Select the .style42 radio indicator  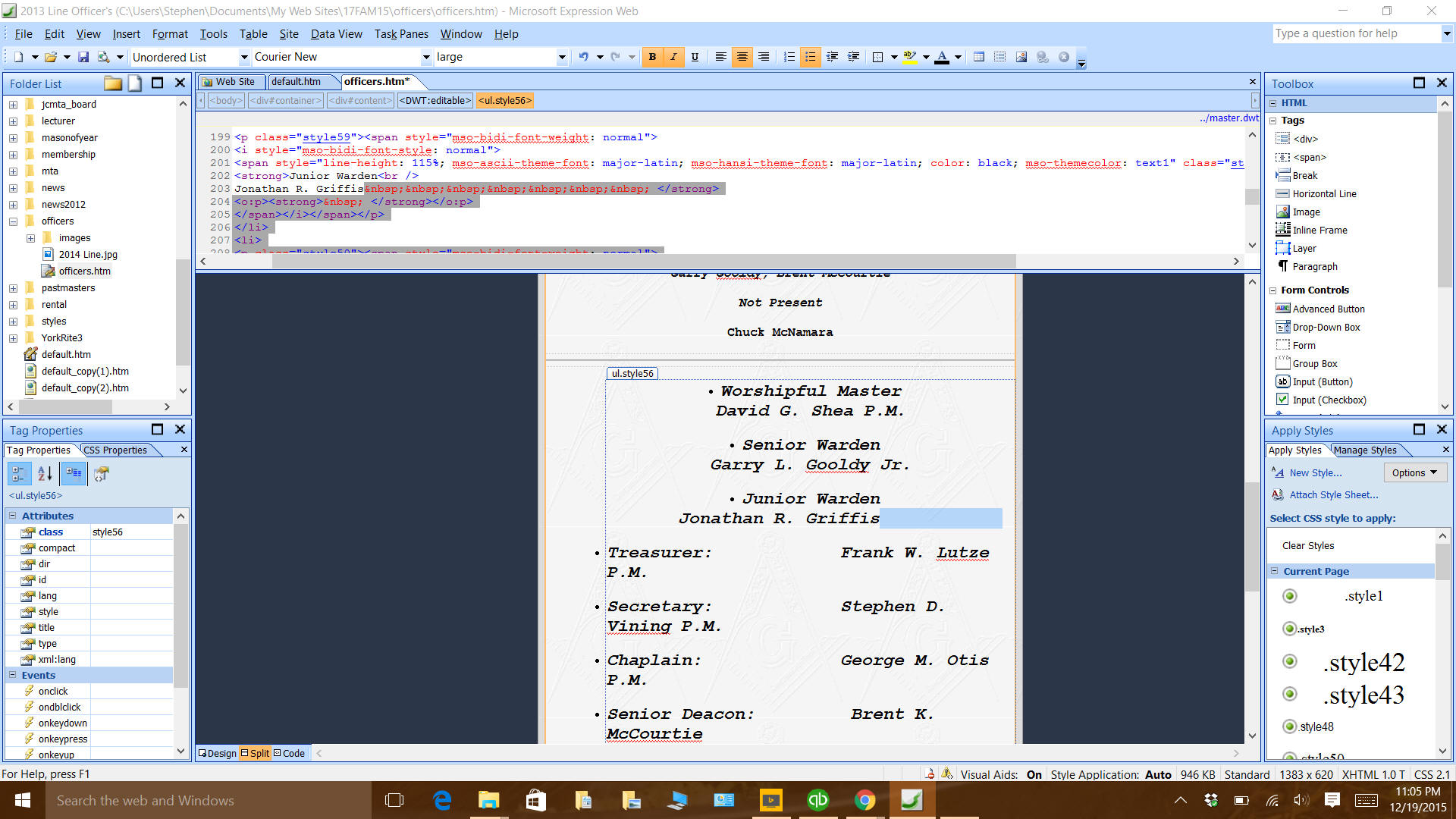click(1289, 662)
